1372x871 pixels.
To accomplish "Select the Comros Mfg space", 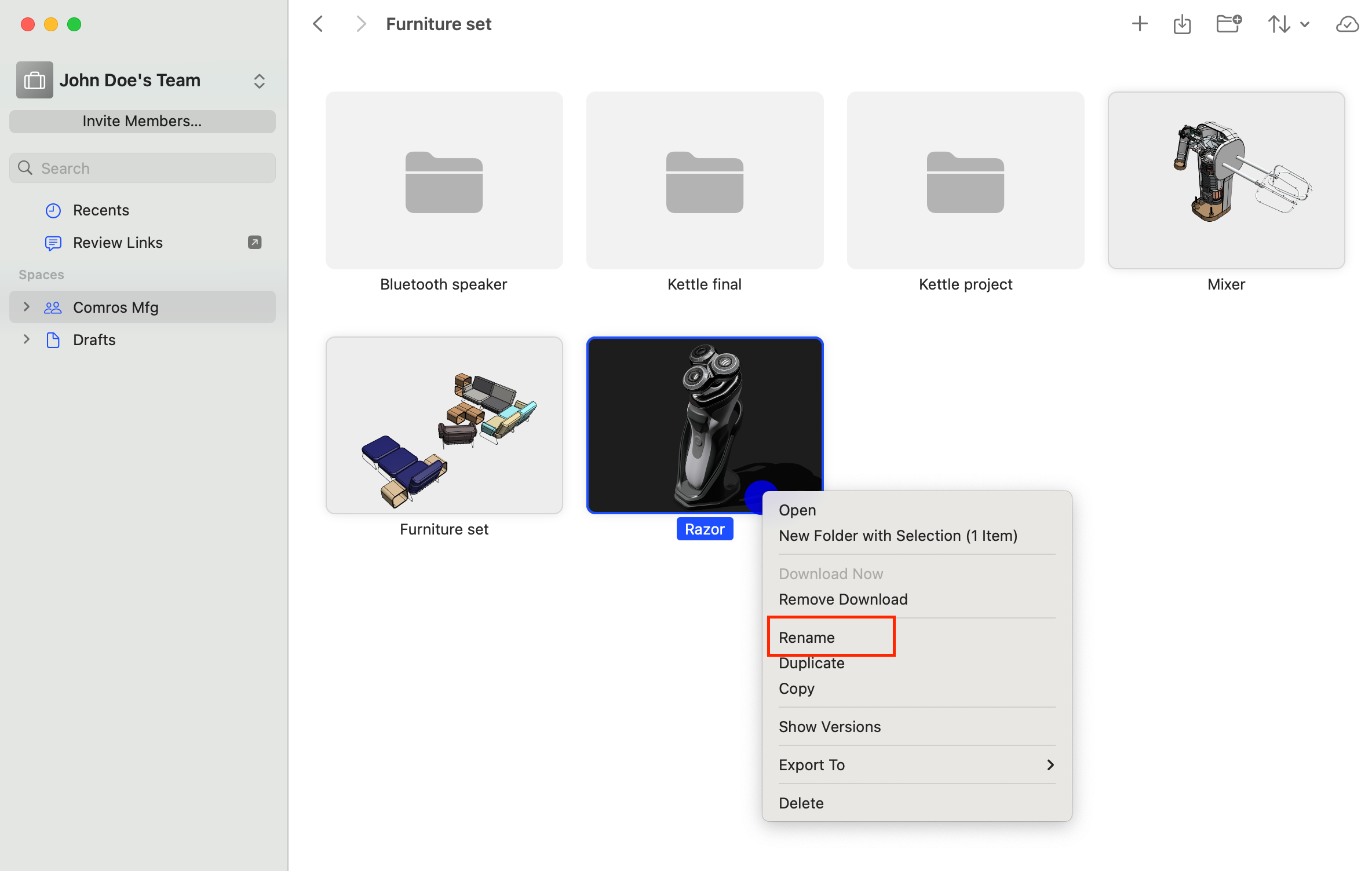I will tap(143, 307).
